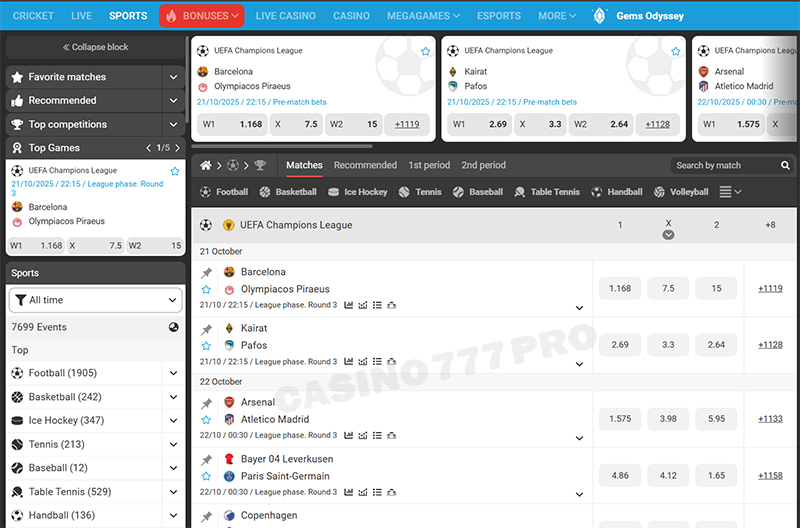Star the Leverkusen vs PSG match

coord(206,476)
